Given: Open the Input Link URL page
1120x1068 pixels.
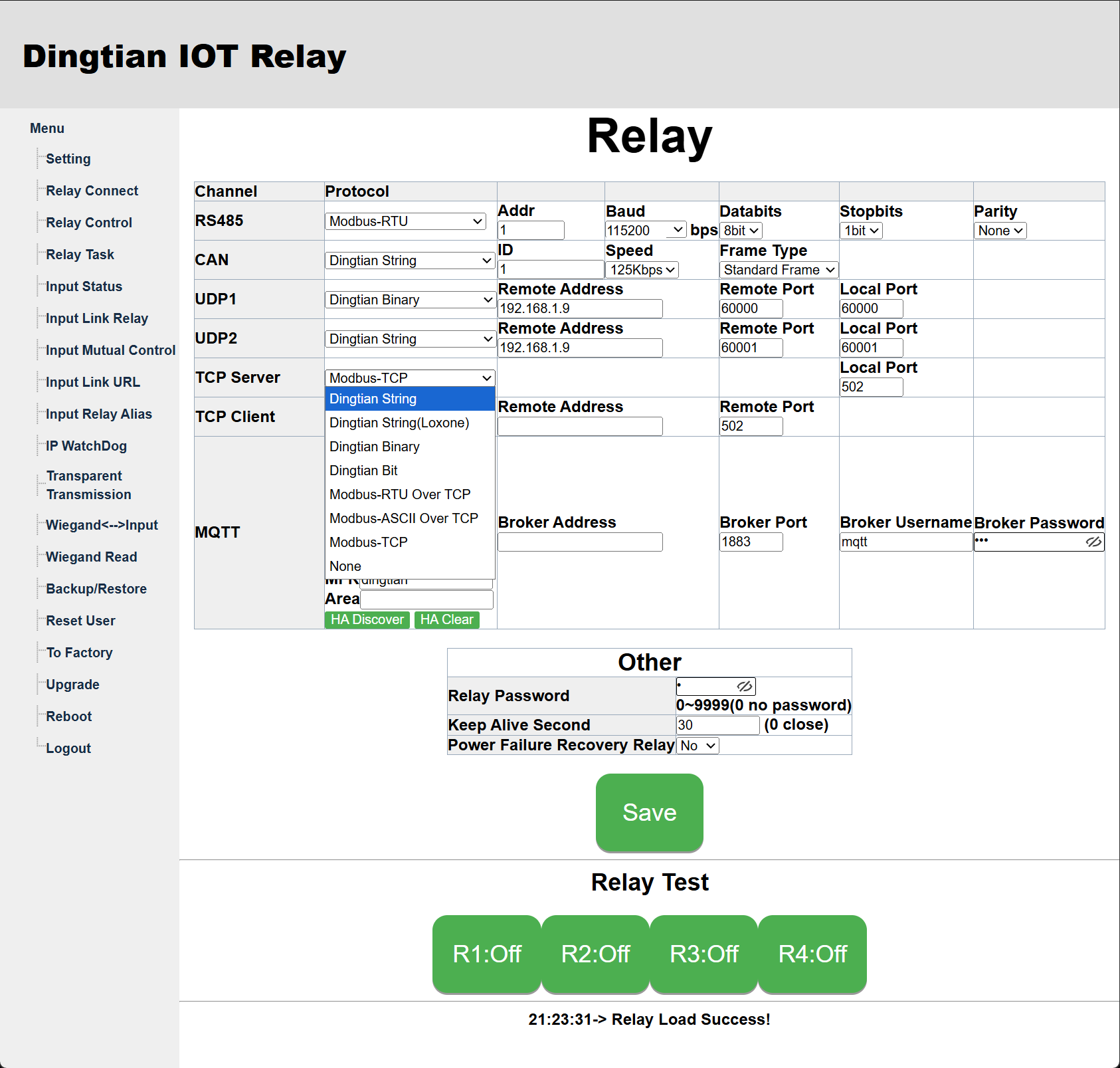Looking at the screenshot, I should pos(93,382).
